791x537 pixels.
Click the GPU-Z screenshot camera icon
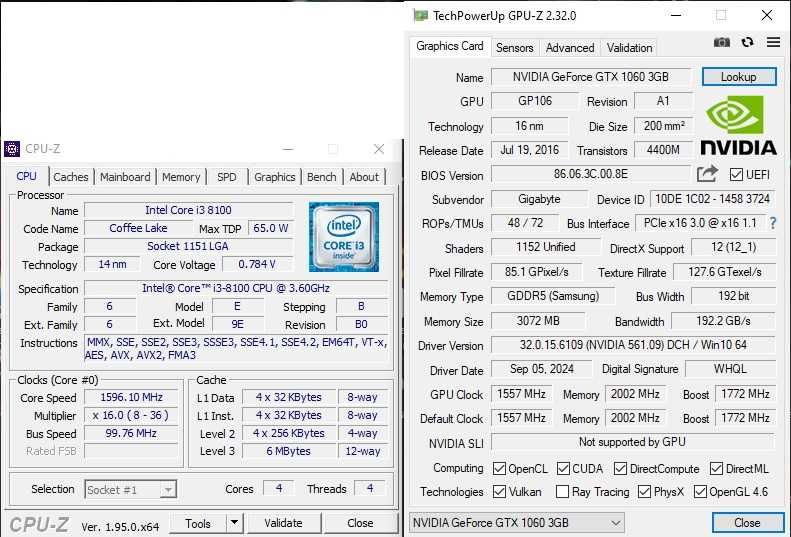pyautogui.click(x=722, y=42)
